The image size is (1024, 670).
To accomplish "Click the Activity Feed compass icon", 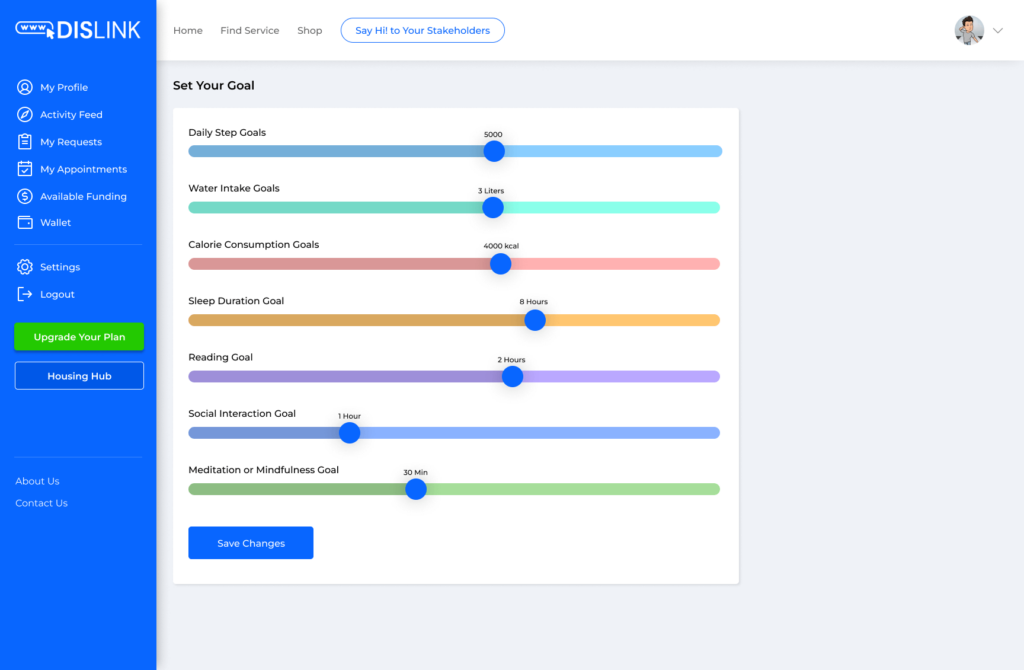I will 25,115.
